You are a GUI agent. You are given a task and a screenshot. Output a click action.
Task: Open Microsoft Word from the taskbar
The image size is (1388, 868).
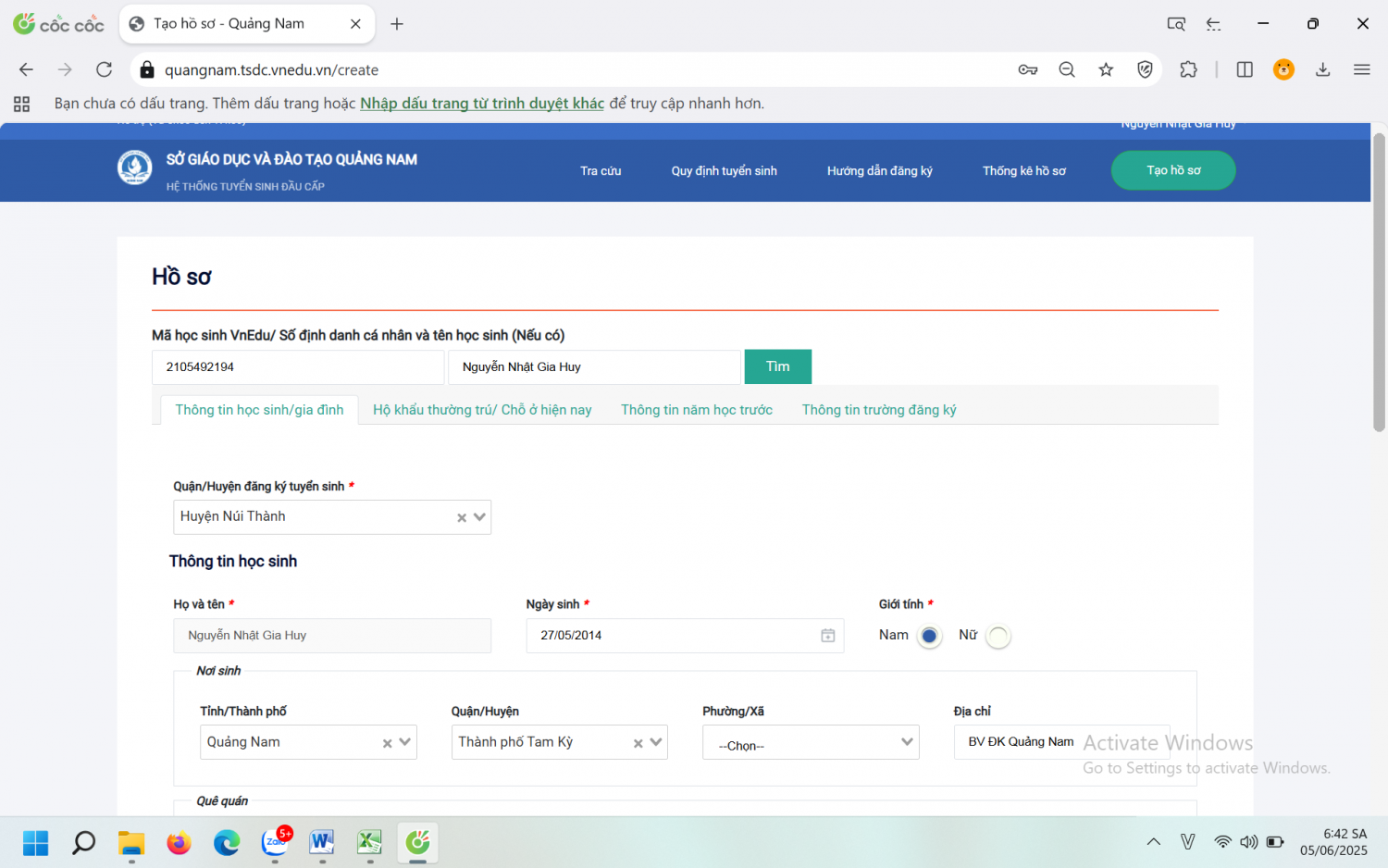pyautogui.click(x=321, y=842)
